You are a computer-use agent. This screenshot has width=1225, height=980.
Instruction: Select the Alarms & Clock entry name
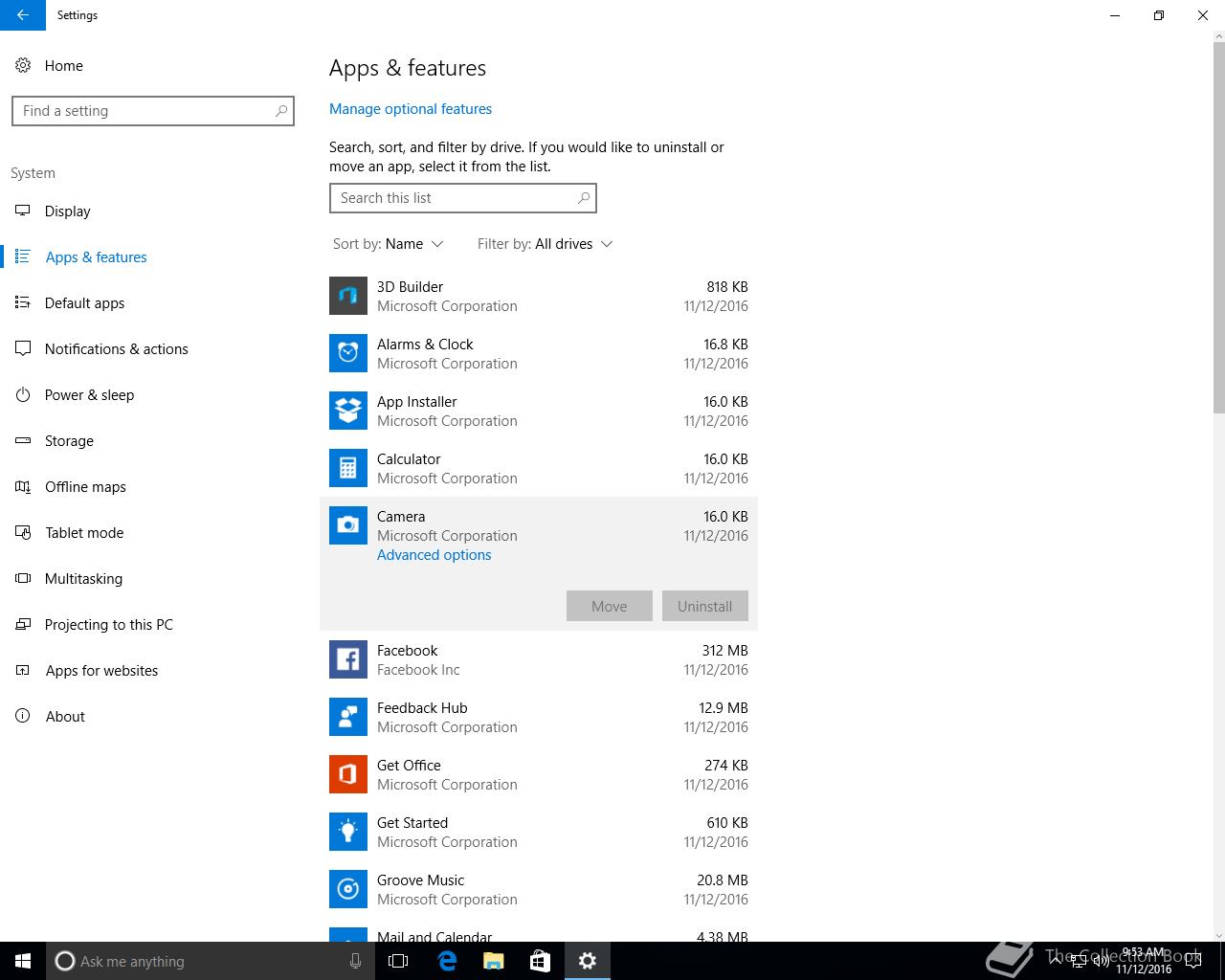(425, 345)
